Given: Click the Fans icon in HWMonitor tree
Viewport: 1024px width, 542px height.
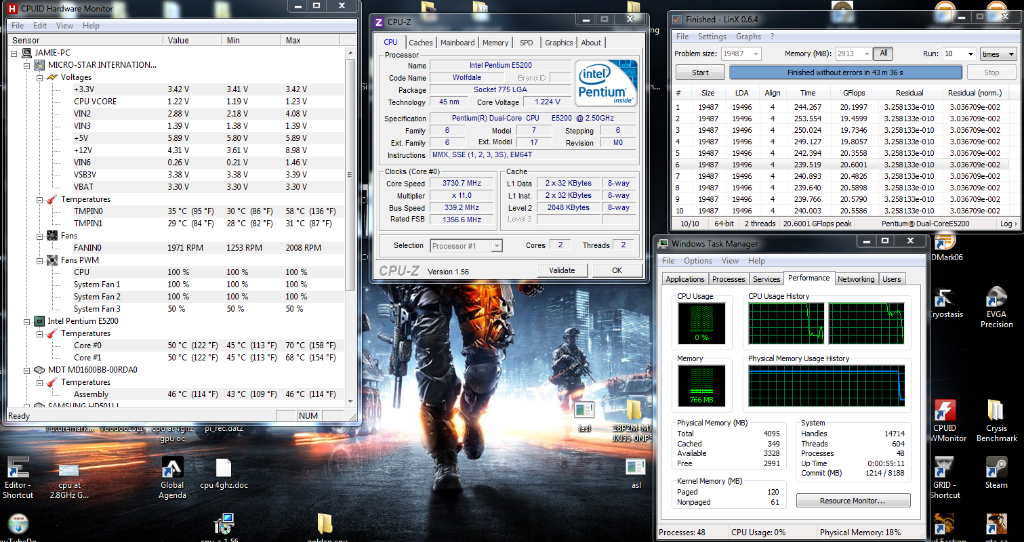Looking at the screenshot, I should 52,236.
